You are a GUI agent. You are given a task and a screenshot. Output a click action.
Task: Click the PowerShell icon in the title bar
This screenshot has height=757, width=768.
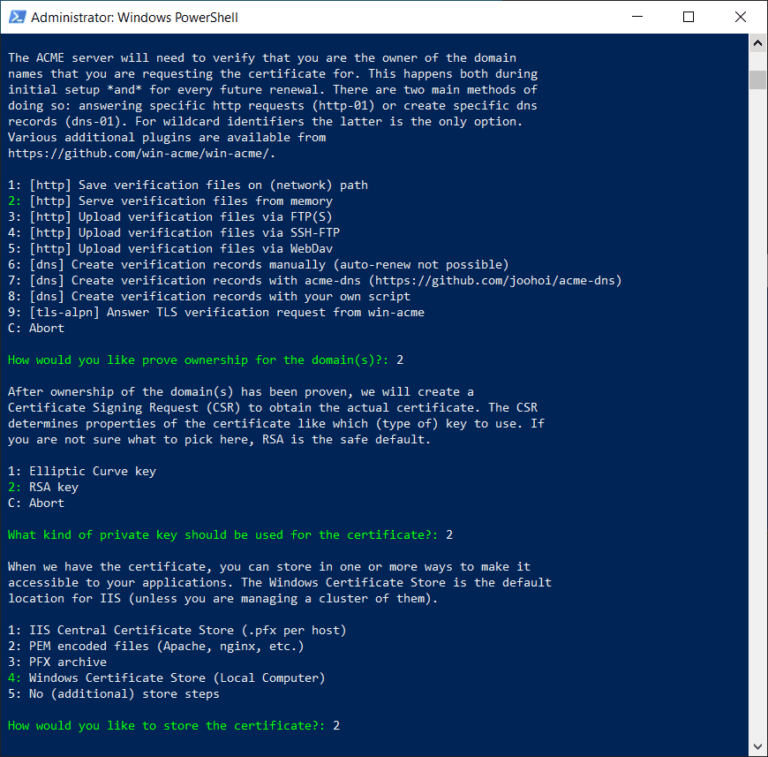15,17
